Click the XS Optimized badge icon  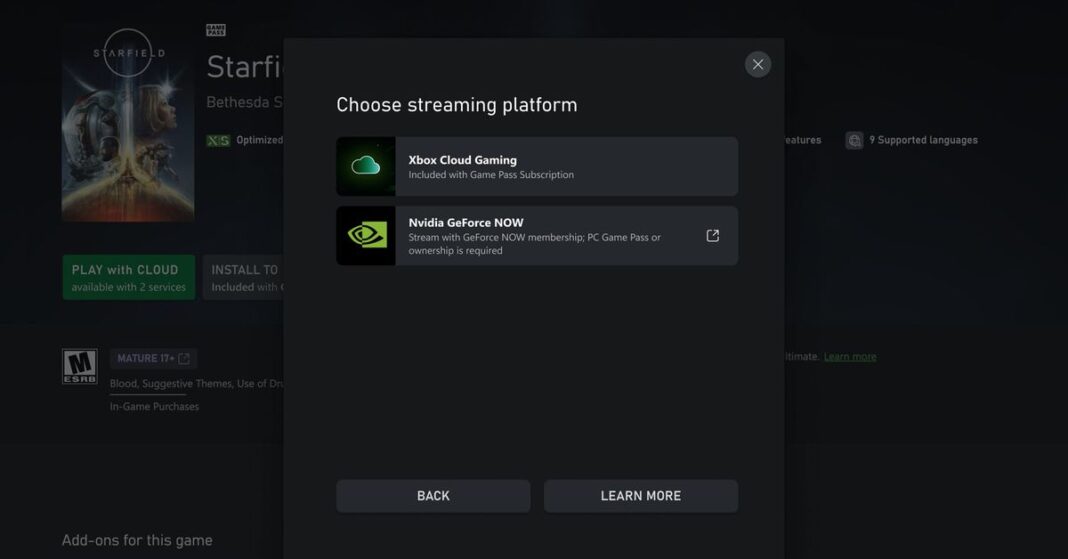pyautogui.click(x=217, y=141)
